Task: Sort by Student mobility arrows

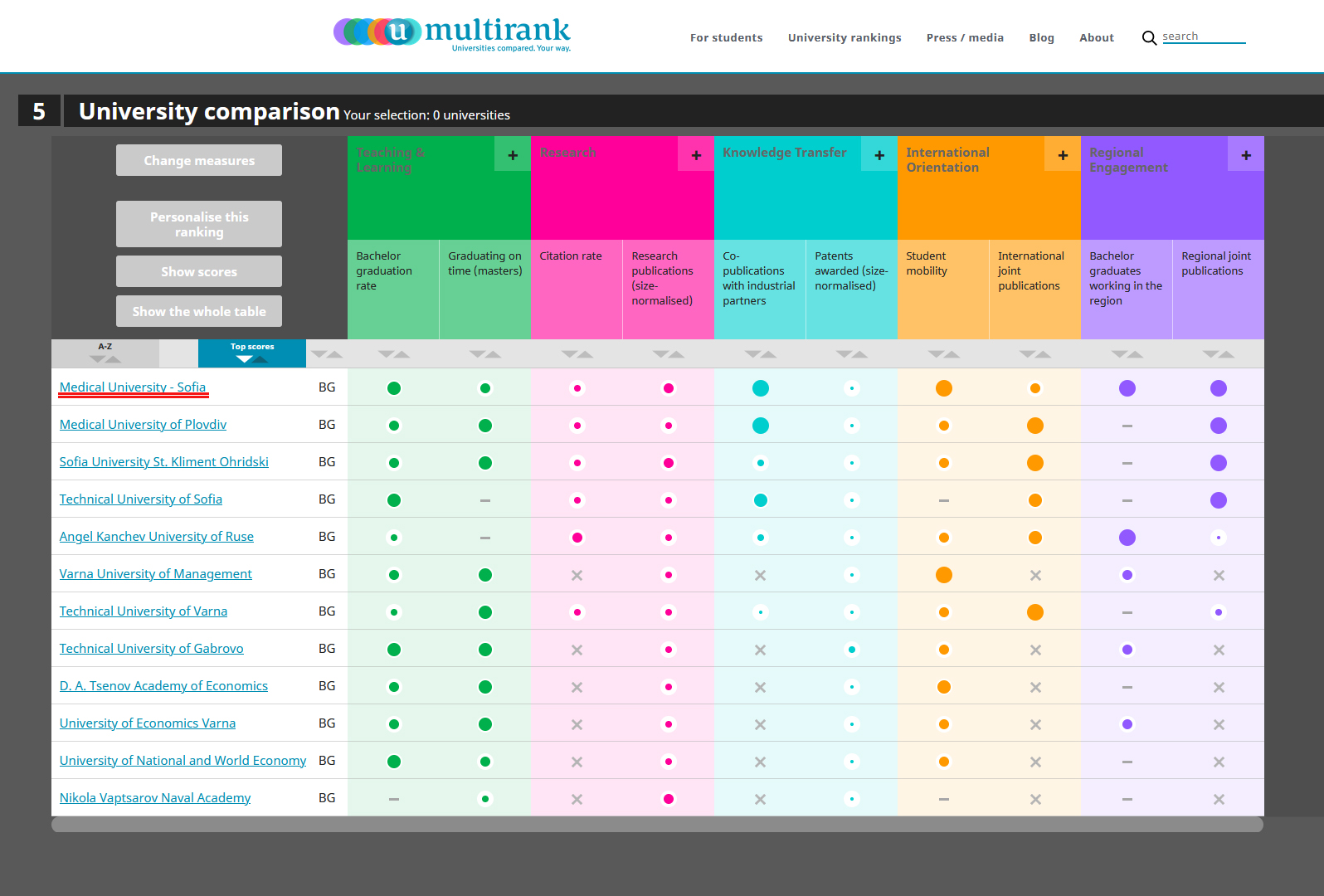Action: (x=944, y=354)
